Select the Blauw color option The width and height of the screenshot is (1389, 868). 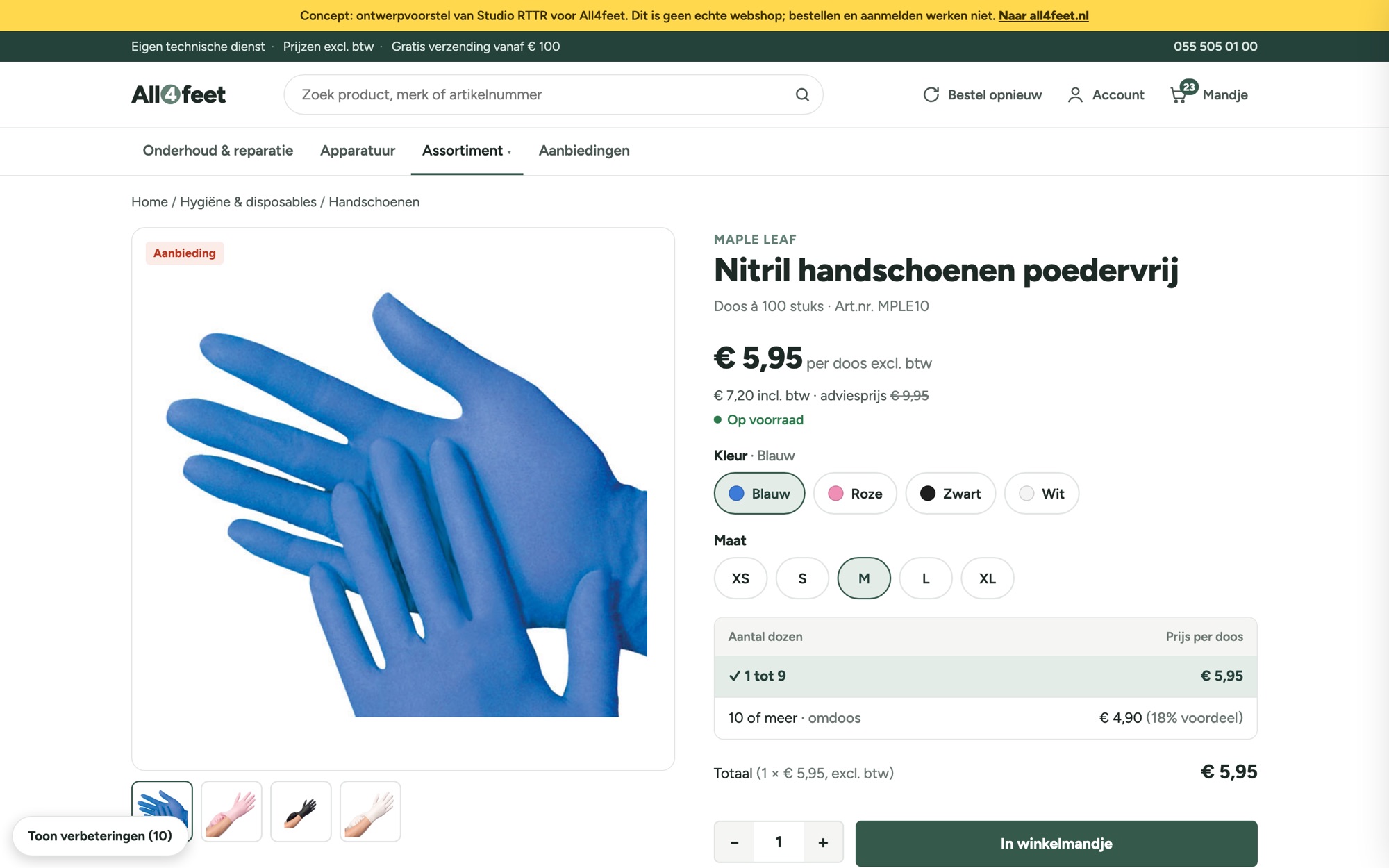(x=759, y=493)
